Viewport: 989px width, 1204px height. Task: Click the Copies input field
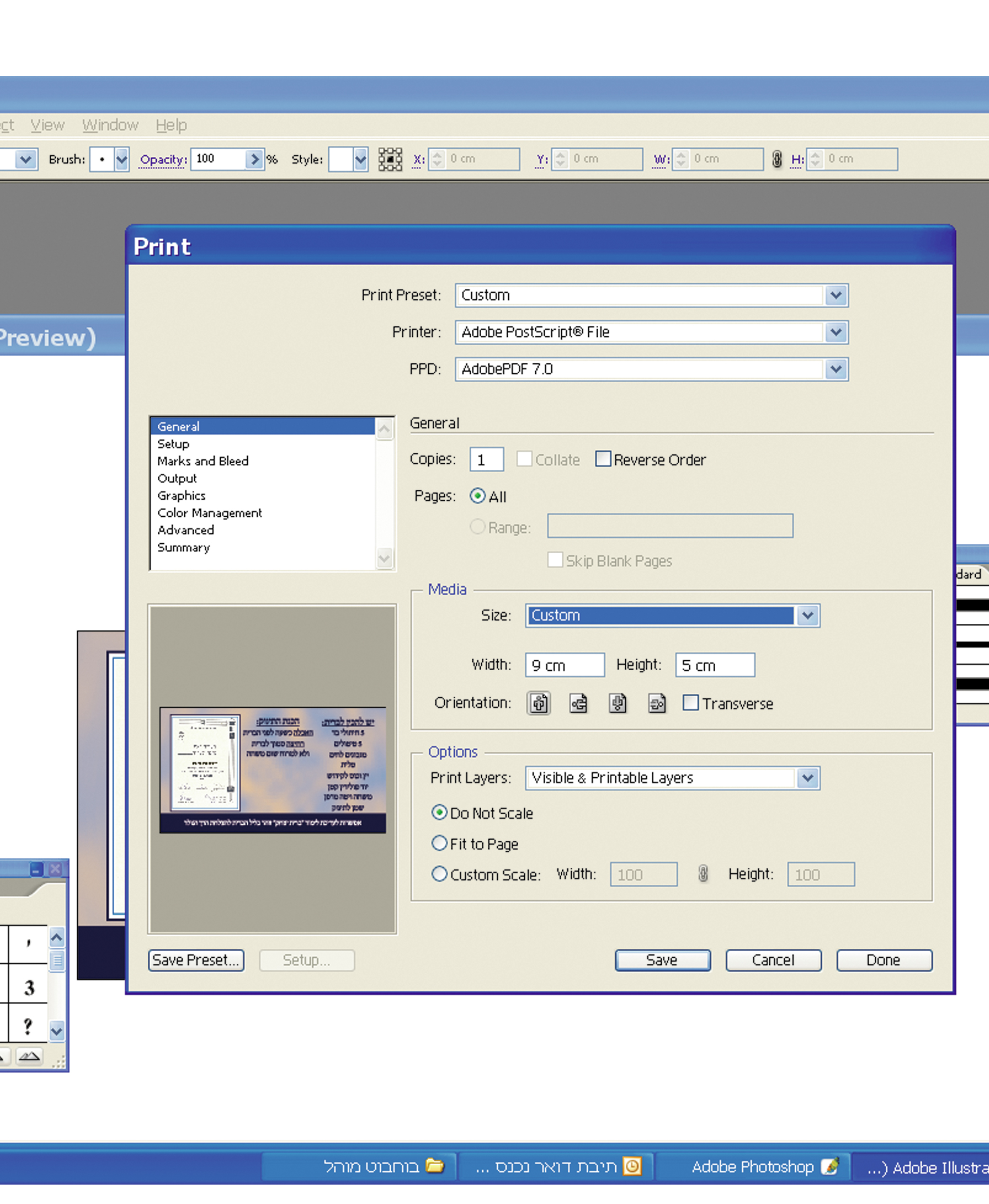point(486,459)
